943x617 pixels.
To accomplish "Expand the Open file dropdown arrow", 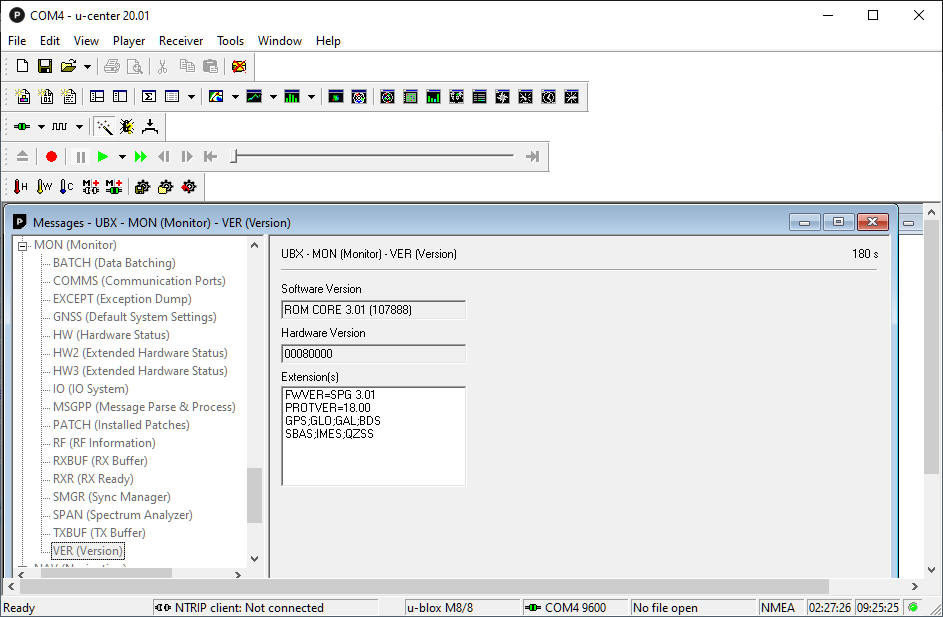I will [x=87, y=67].
